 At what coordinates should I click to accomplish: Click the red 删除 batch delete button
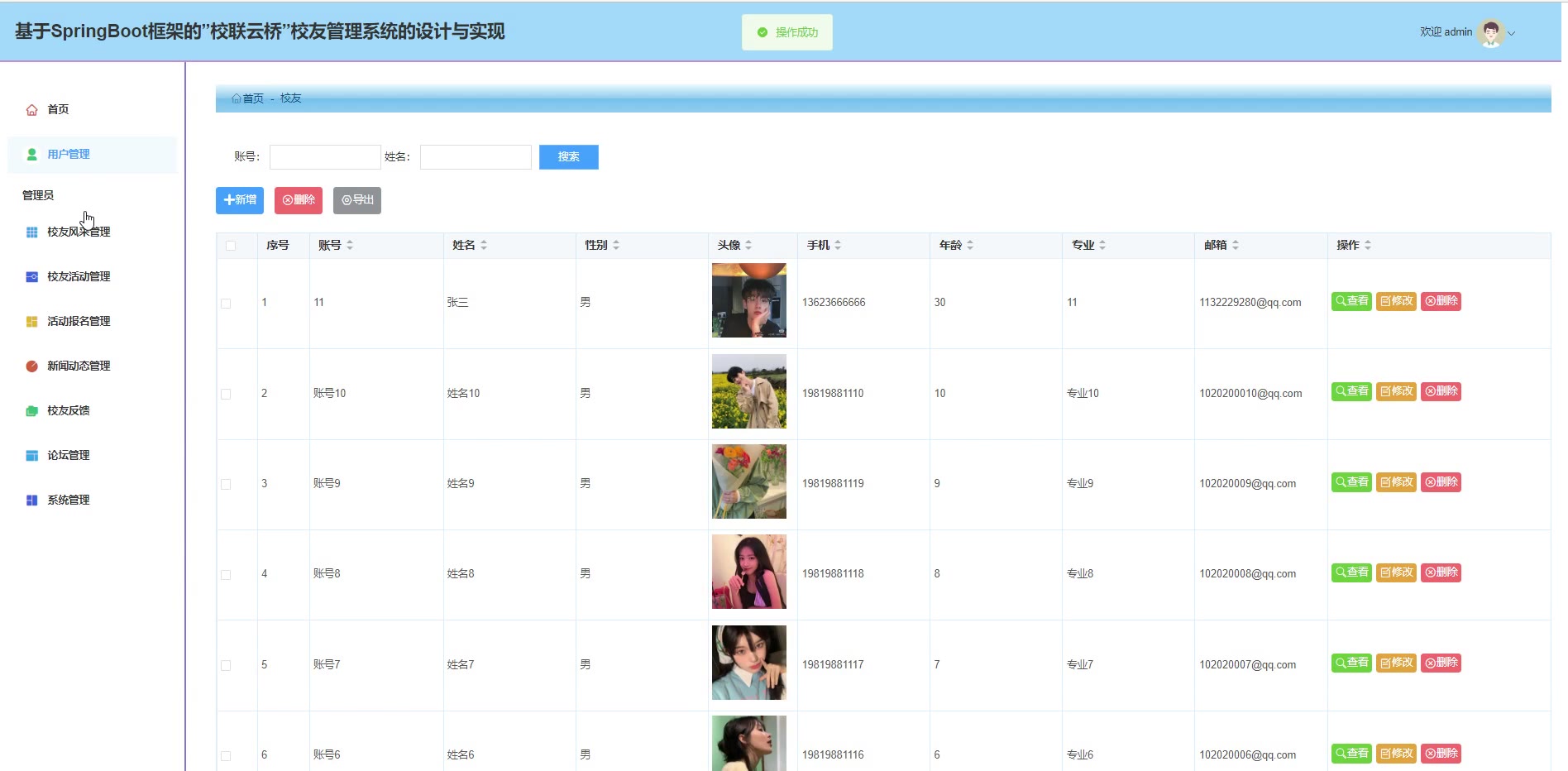click(x=299, y=200)
